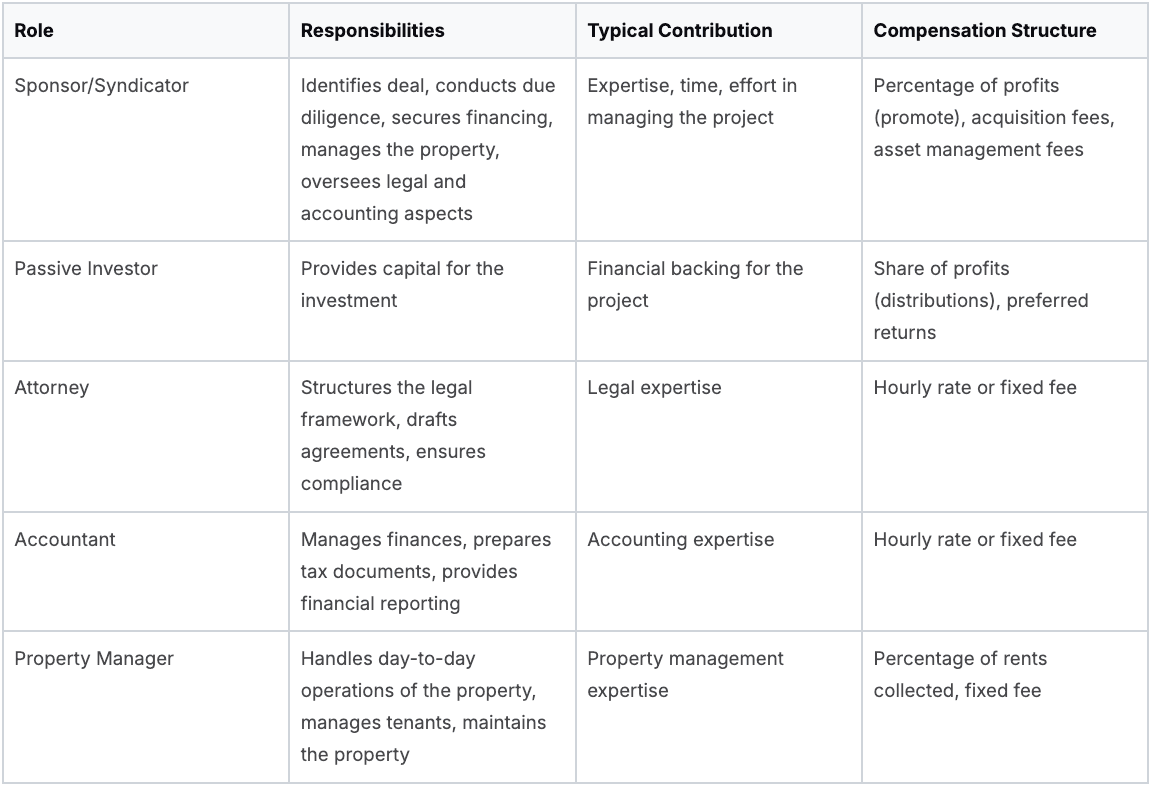Click the 'Property management expertise' cell
The width and height of the screenshot is (1152, 786).
click(x=685, y=675)
